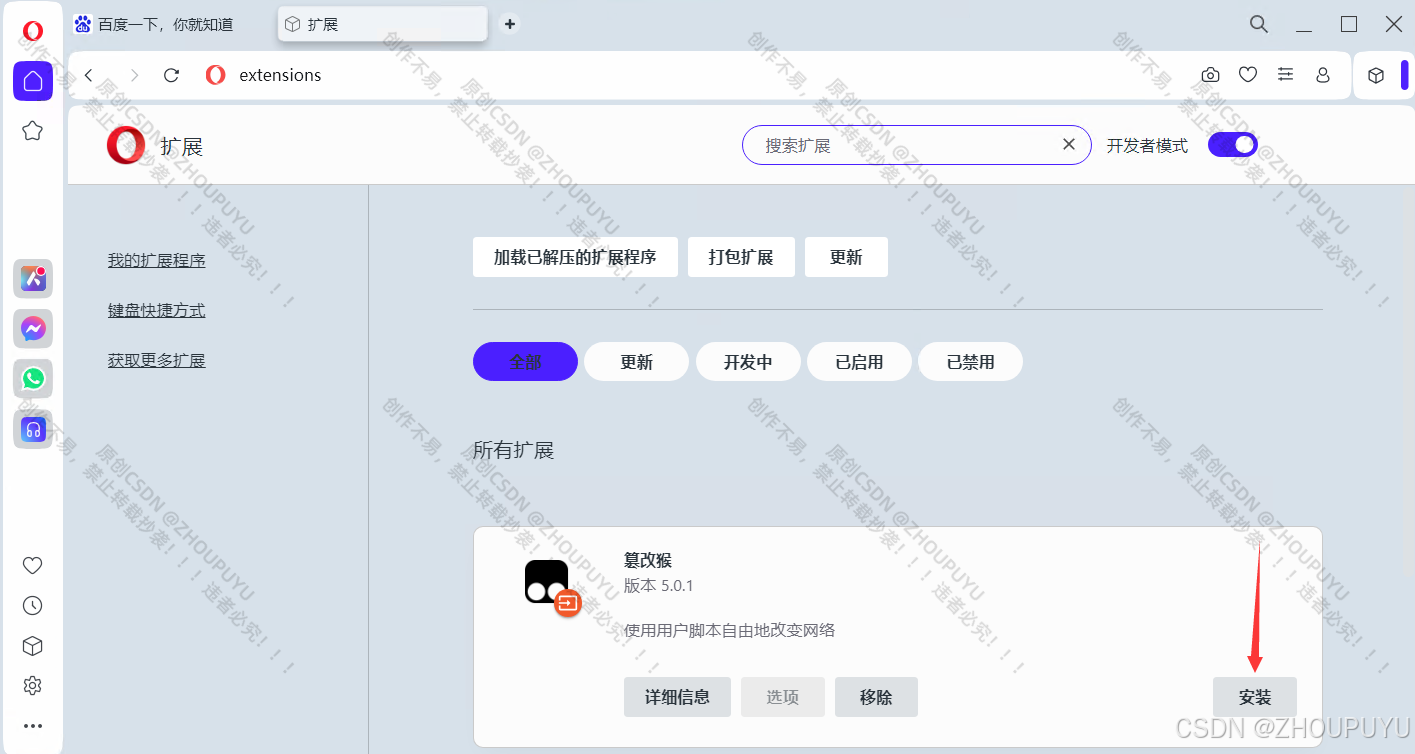Click 安装 button for Tampermonkey
Screen dimensions: 1415x754
tap(1255, 697)
